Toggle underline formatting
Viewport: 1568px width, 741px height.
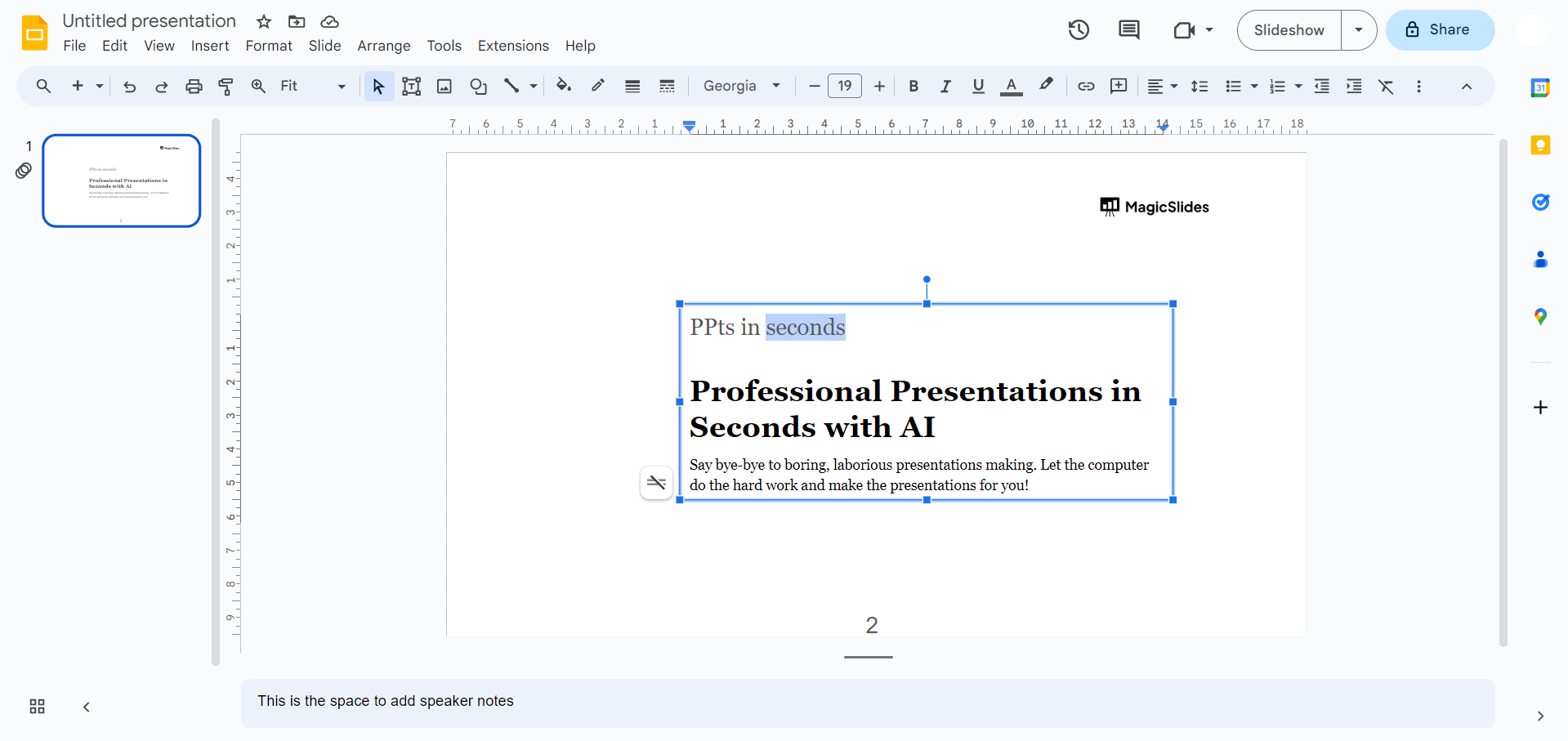coord(978,87)
